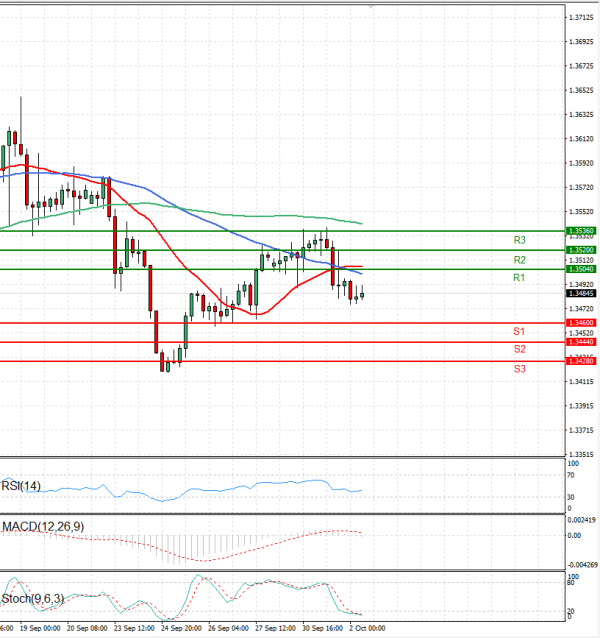Click the MACD(12,26,9) indicator label
600x638 pixels.
(43, 527)
